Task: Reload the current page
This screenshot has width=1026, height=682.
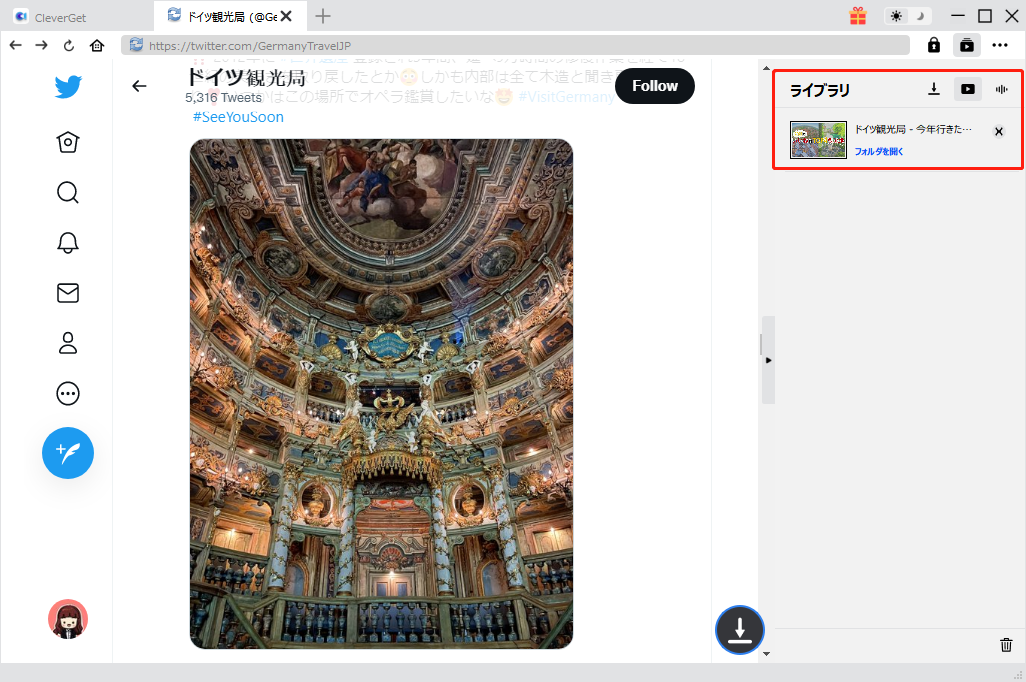Action: point(69,45)
